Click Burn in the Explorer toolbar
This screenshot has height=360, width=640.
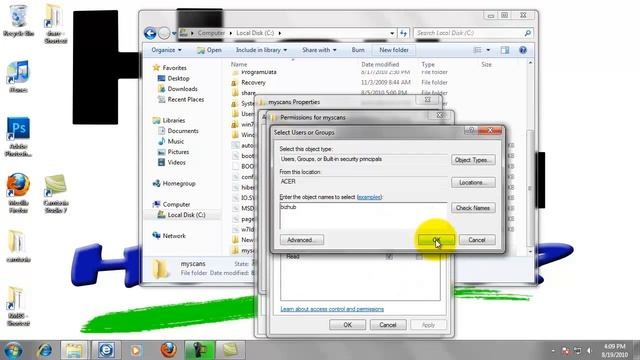click(x=358, y=50)
